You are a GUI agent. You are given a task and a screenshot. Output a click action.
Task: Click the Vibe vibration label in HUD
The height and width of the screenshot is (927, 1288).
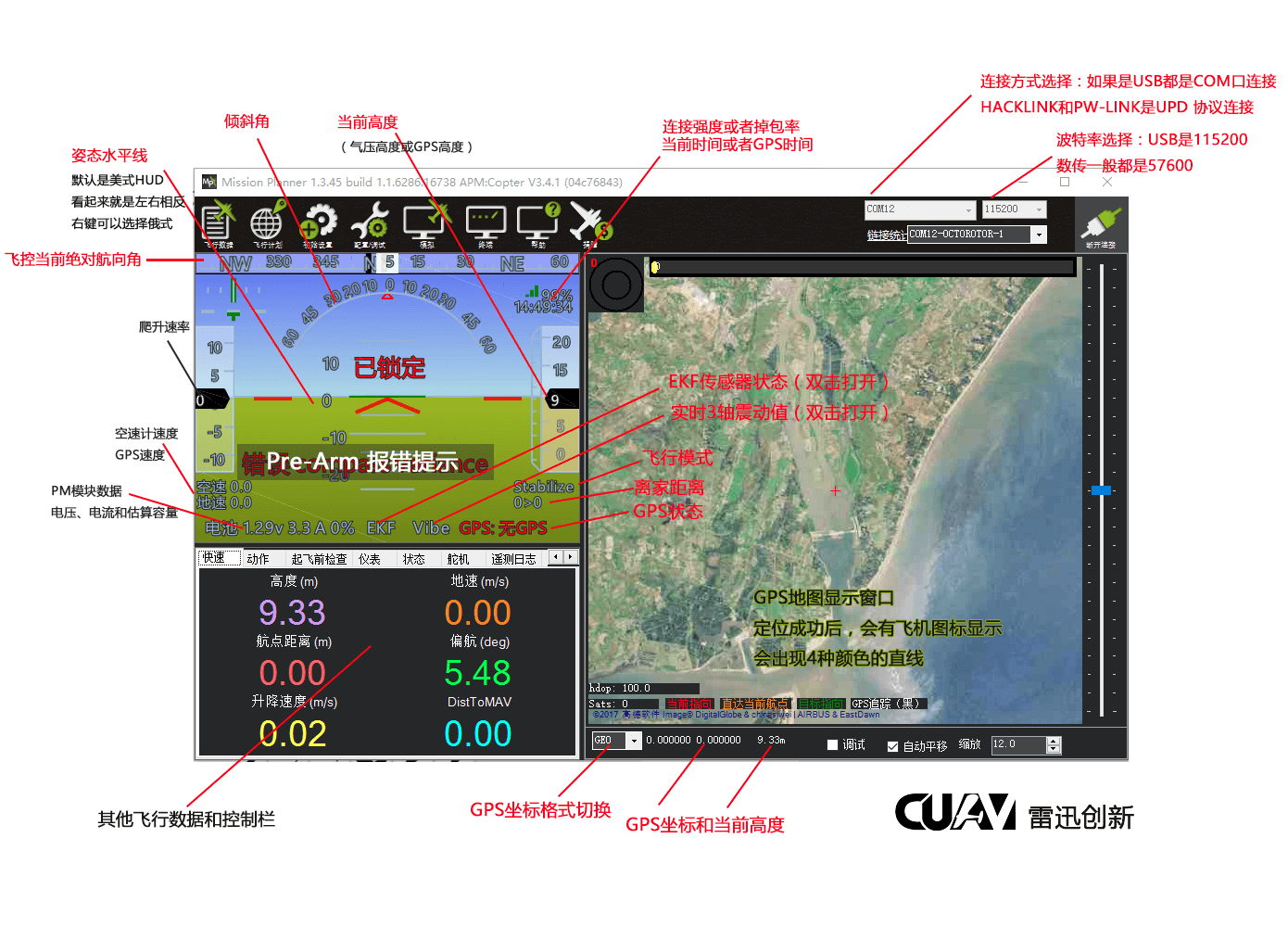[x=431, y=527]
